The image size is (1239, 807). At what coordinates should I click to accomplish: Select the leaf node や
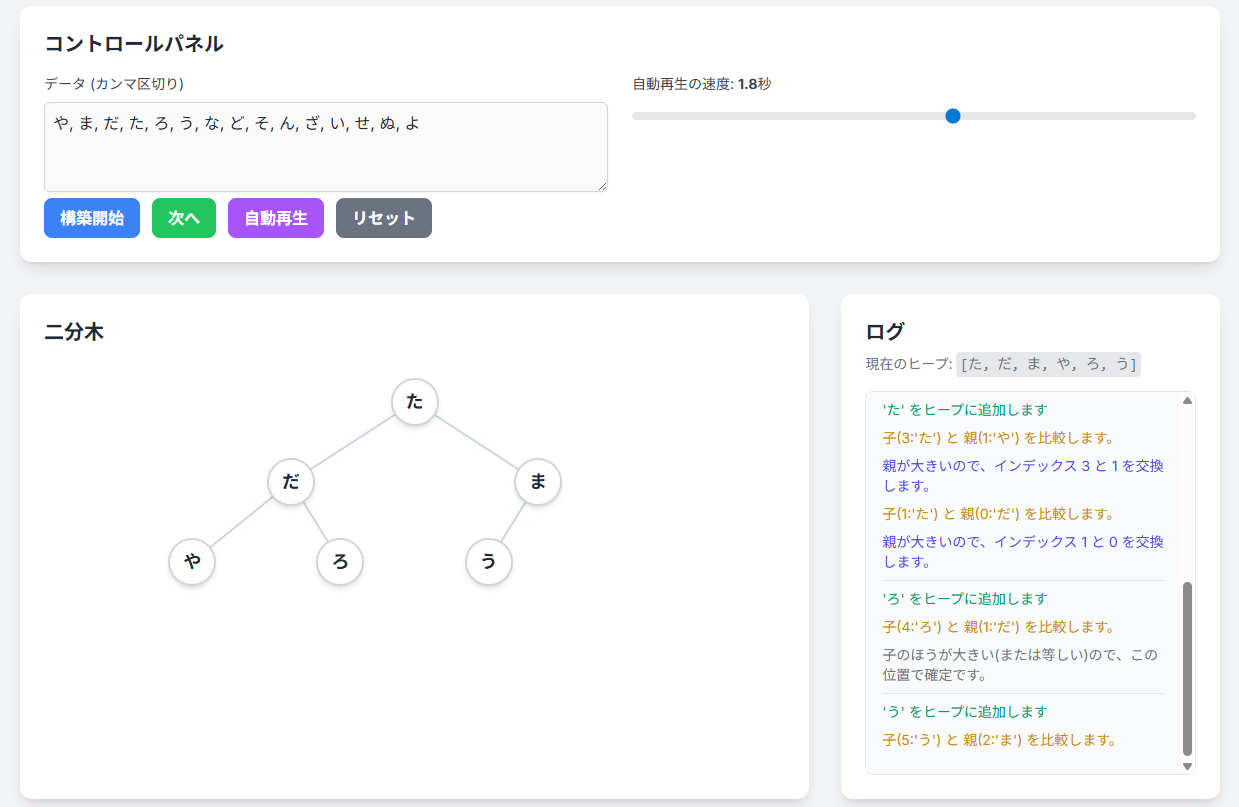click(192, 562)
